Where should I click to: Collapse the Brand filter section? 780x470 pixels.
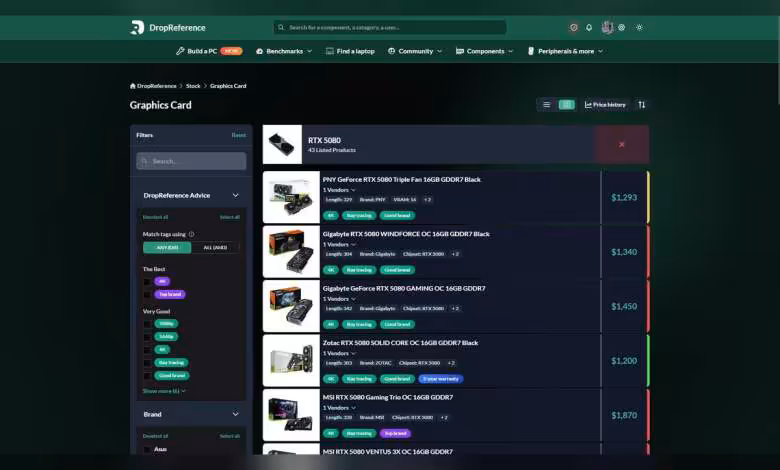coord(236,414)
